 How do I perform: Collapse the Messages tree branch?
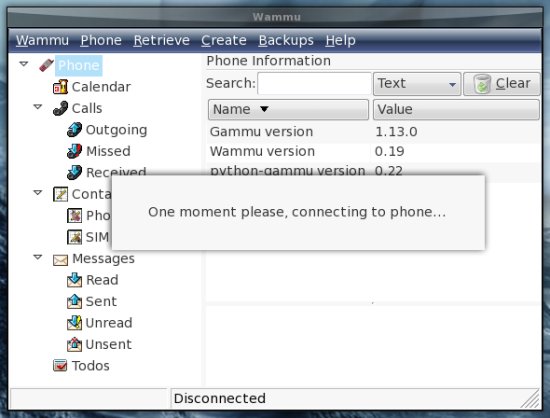38,257
